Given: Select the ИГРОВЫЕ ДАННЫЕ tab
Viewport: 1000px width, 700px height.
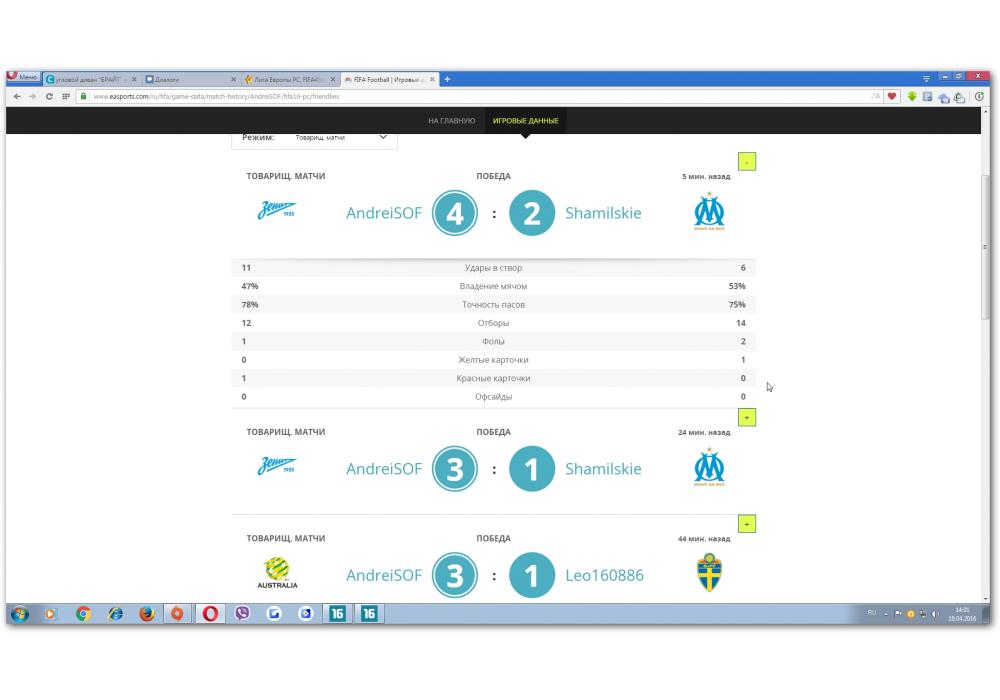Looking at the screenshot, I should 525,121.
